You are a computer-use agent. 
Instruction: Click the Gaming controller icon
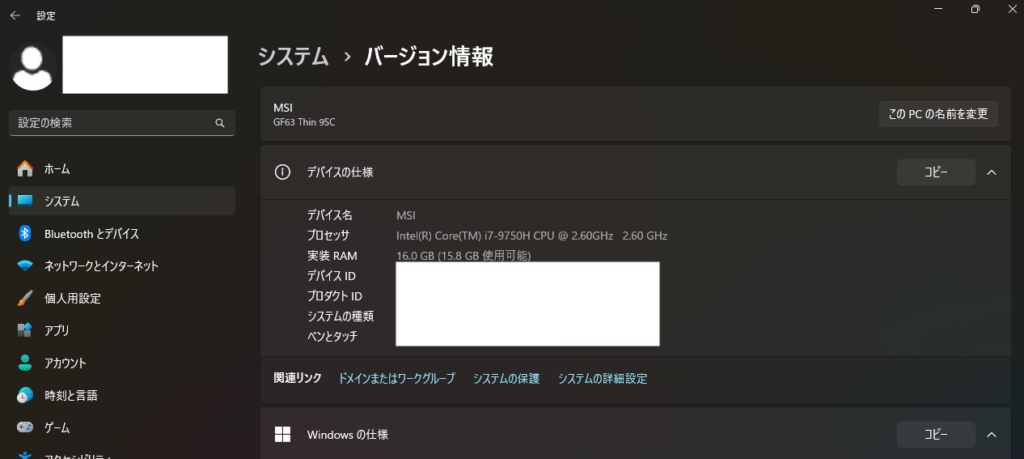point(25,427)
